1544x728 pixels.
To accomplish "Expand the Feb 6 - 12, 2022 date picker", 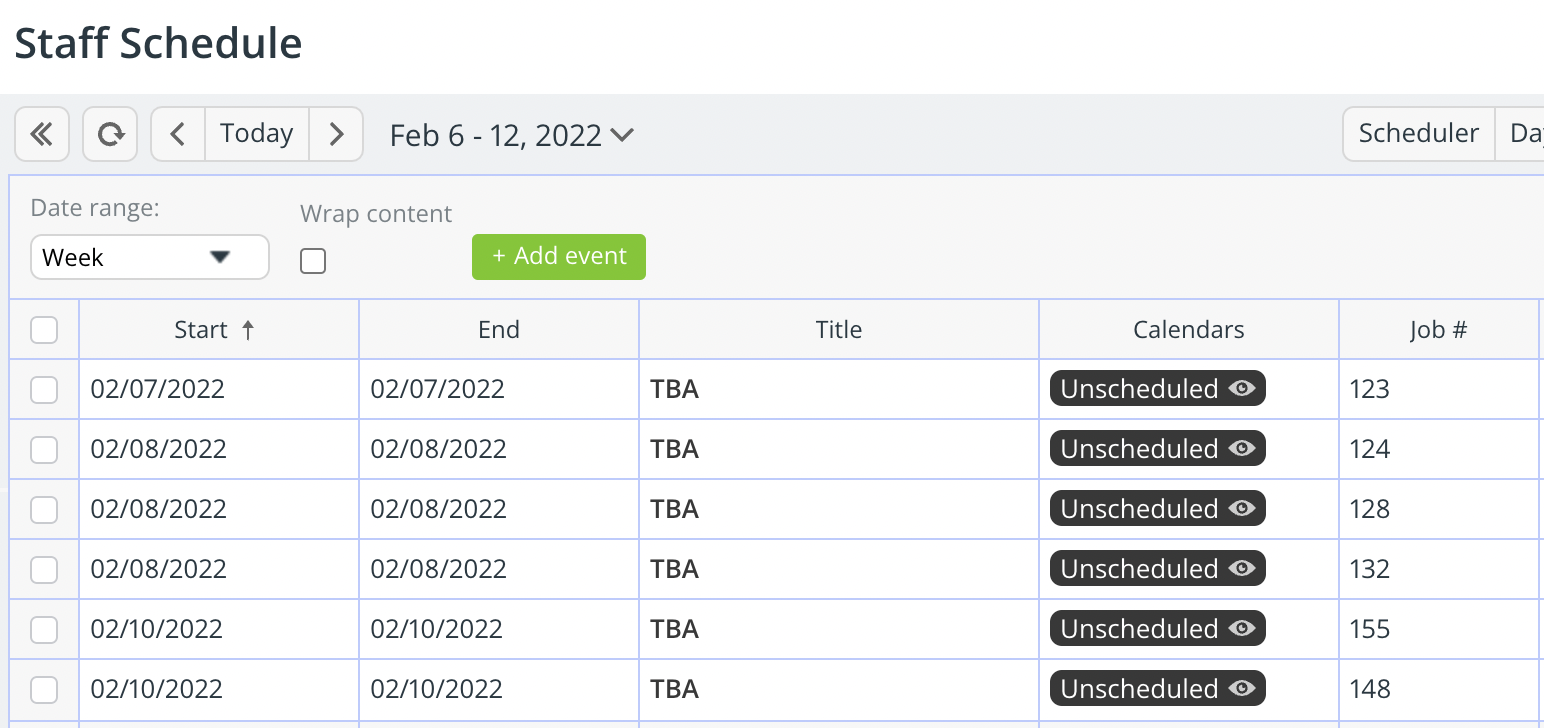I will pyautogui.click(x=511, y=135).
